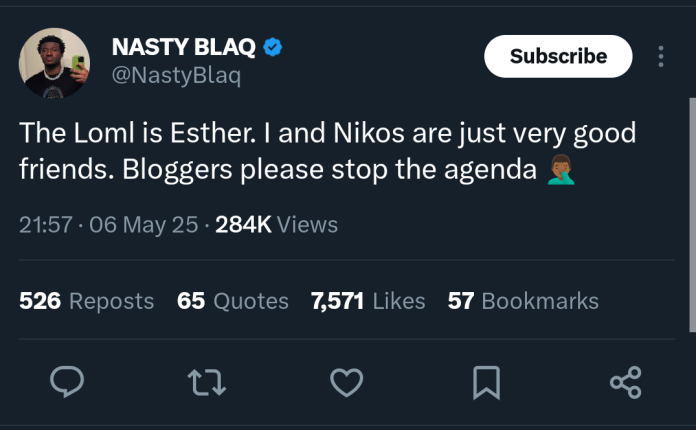Open NASTY BLAQ's profile picture
The width and height of the screenshot is (696, 430).
pyautogui.click(x=54, y=63)
